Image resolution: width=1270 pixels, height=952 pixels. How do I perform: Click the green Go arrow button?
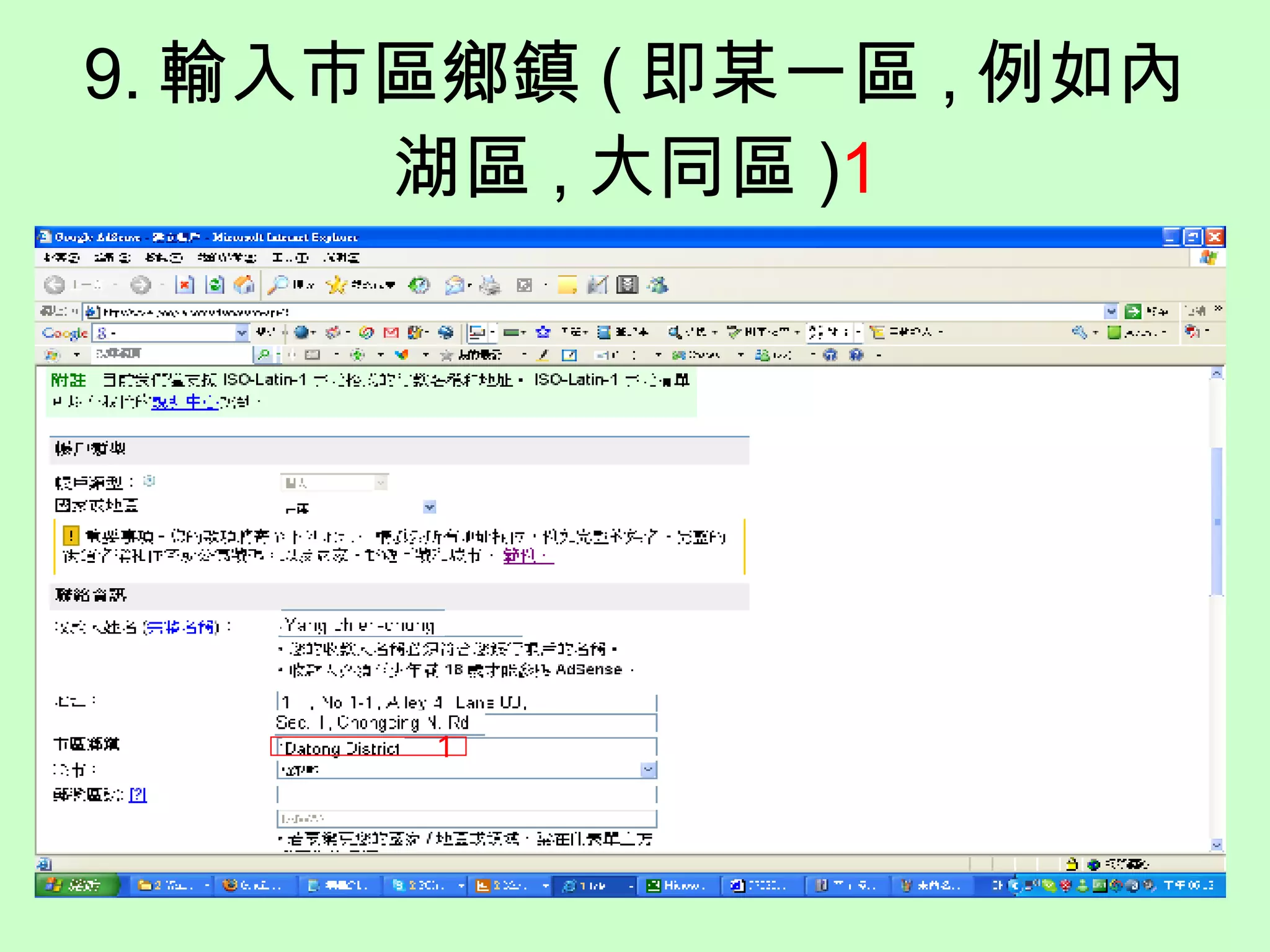click(1133, 311)
